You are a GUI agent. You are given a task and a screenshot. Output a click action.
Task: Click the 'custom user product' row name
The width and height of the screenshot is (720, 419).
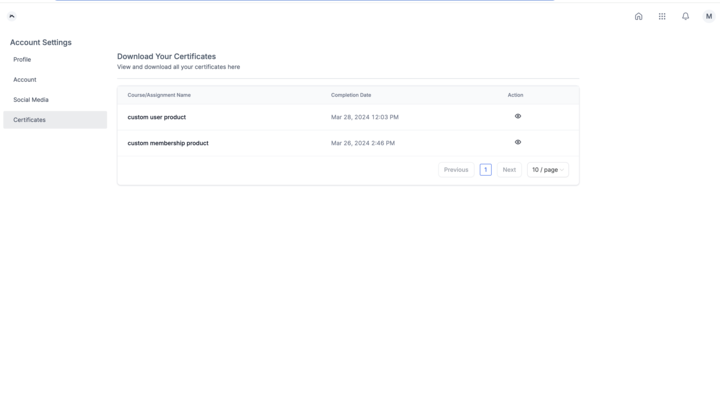click(x=157, y=117)
